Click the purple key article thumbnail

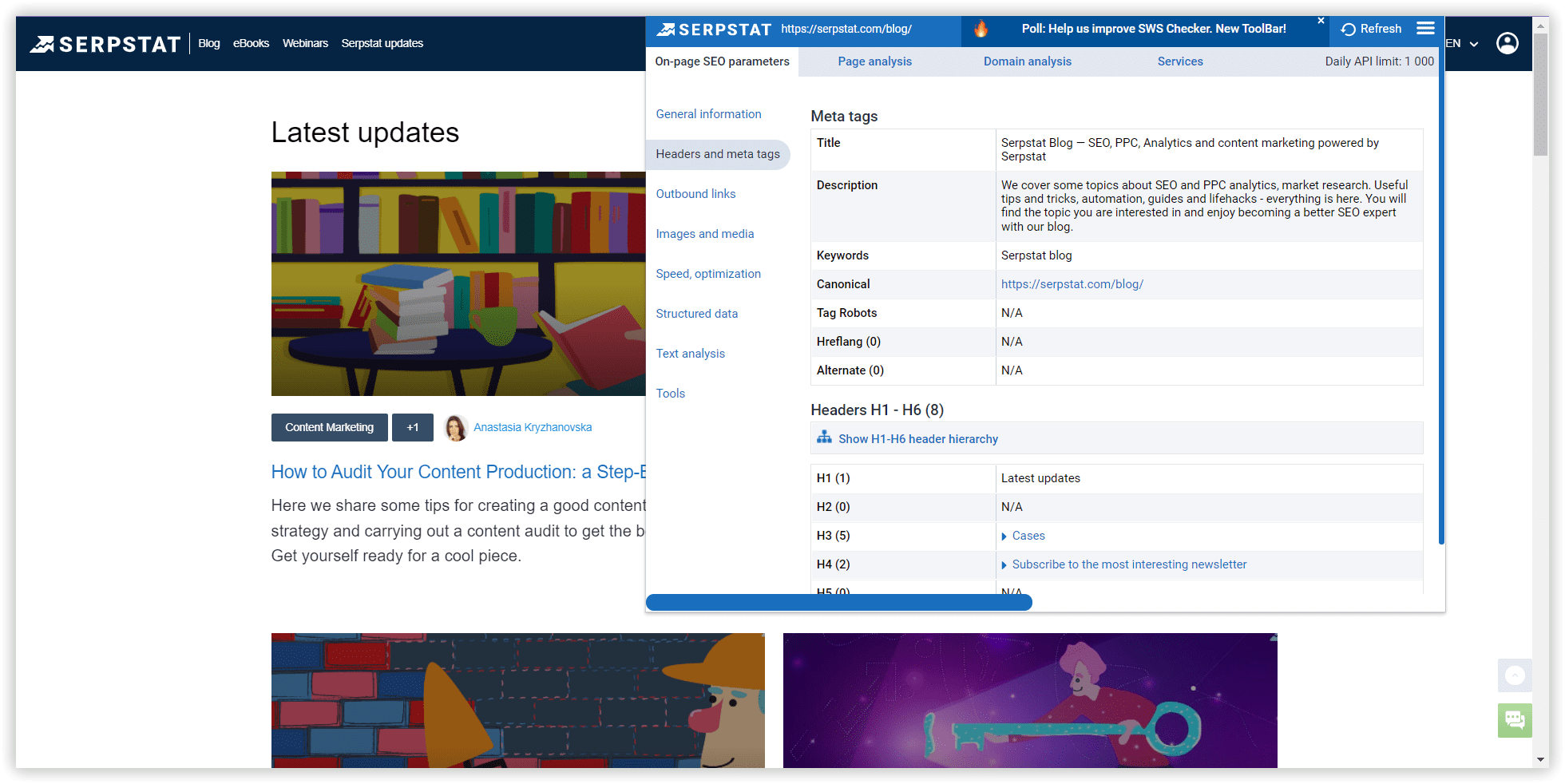point(1030,700)
